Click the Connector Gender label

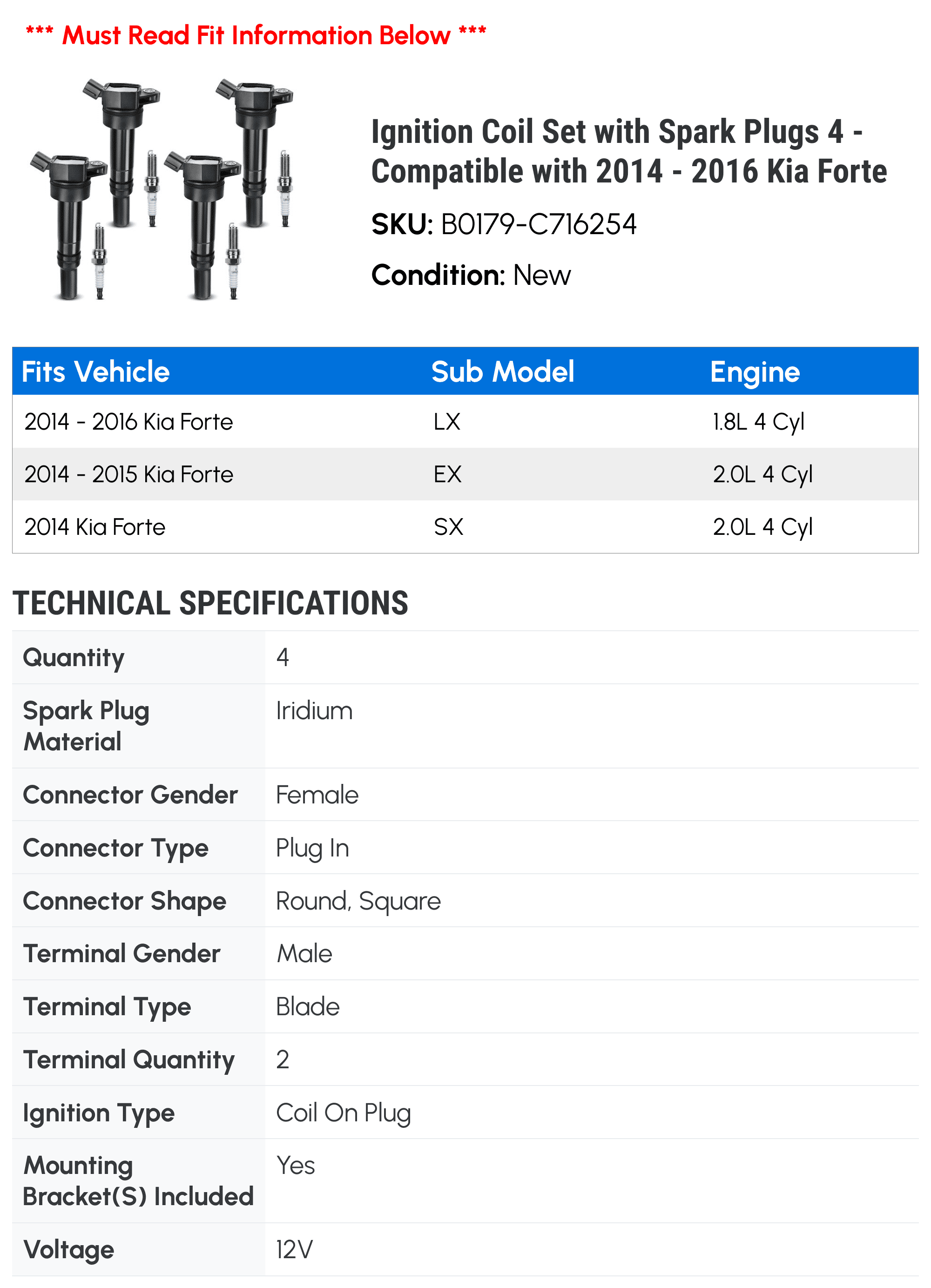(130, 795)
